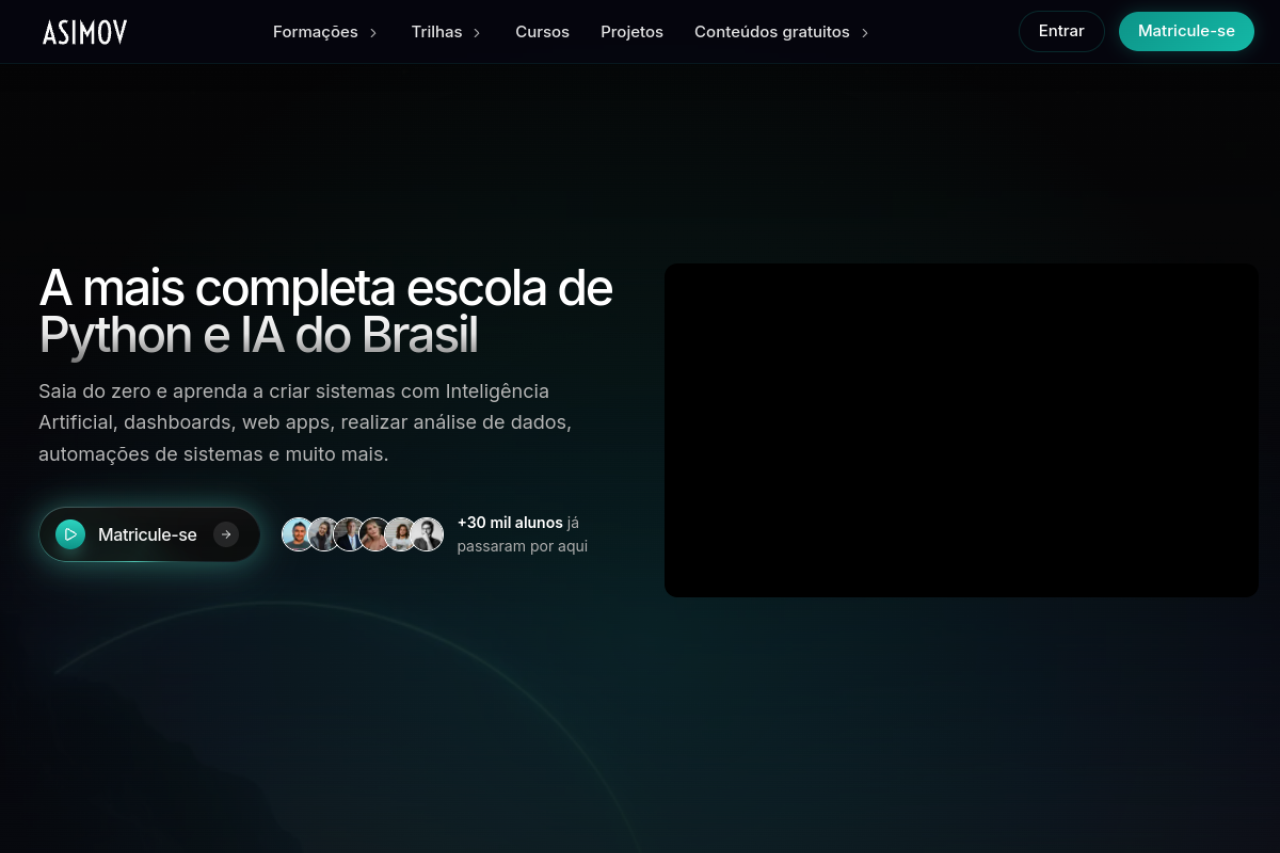Open the Trilhas dropdown chevron
Screen dimensions: 1280x853
click(477, 32)
